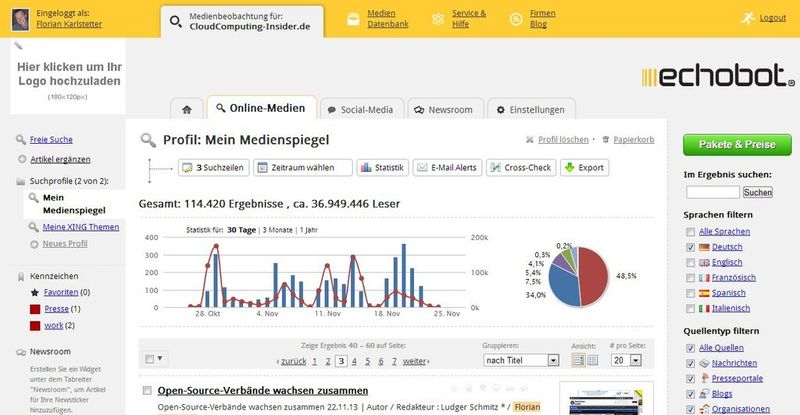This screenshot has height=415, width=800.
Task: Click the plus icon beside Neues Profil
Action: (34, 244)
